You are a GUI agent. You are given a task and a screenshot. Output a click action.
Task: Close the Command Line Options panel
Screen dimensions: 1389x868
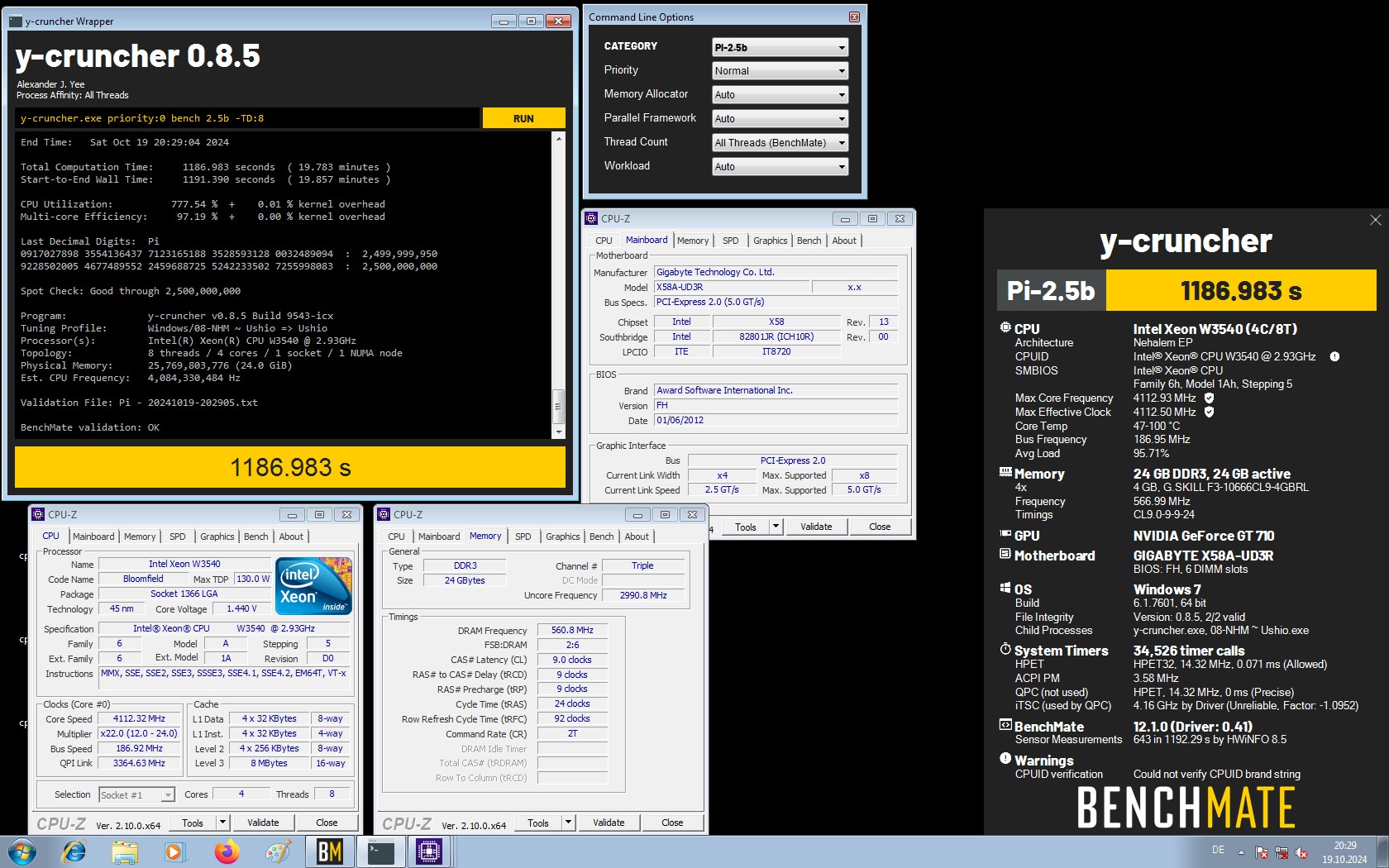(x=854, y=17)
